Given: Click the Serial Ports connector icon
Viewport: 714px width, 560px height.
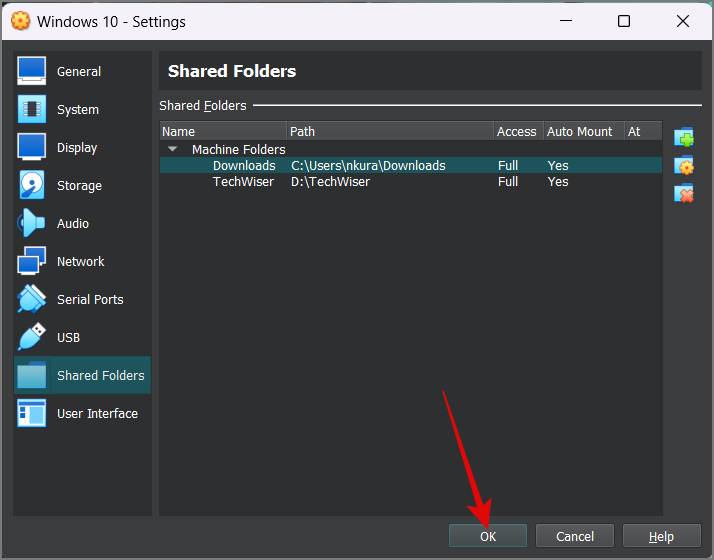Looking at the screenshot, I should point(31,299).
